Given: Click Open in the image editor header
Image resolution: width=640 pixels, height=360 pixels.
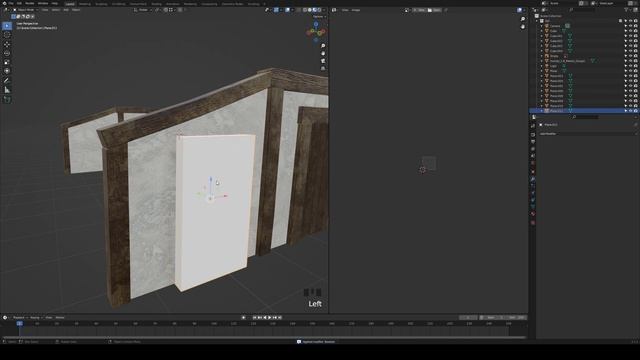Looking at the screenshot, I should click(x=434, y=10).
